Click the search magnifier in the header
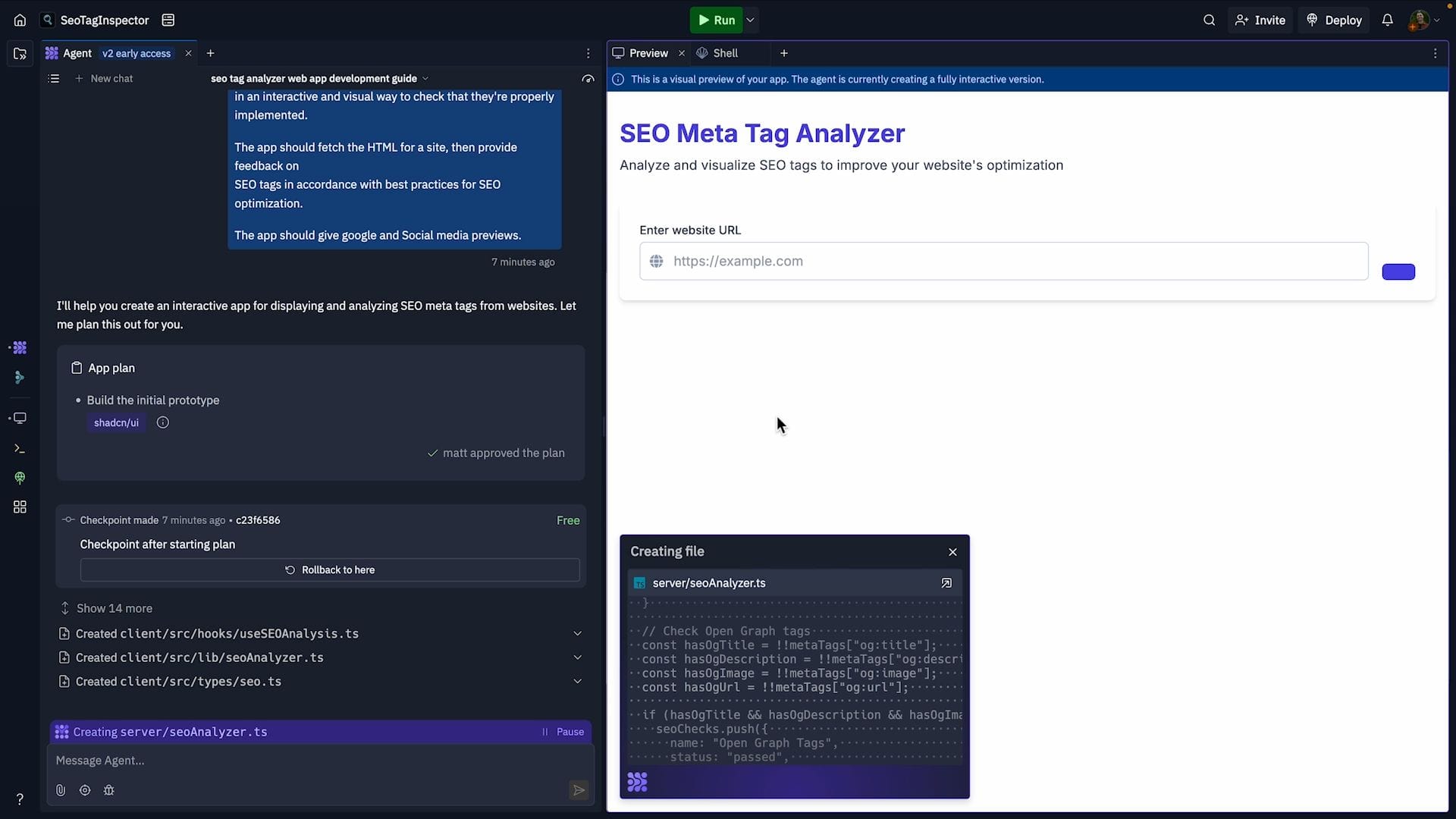This screenshot has width=1456, height=819. click(x=1209, y=20)
